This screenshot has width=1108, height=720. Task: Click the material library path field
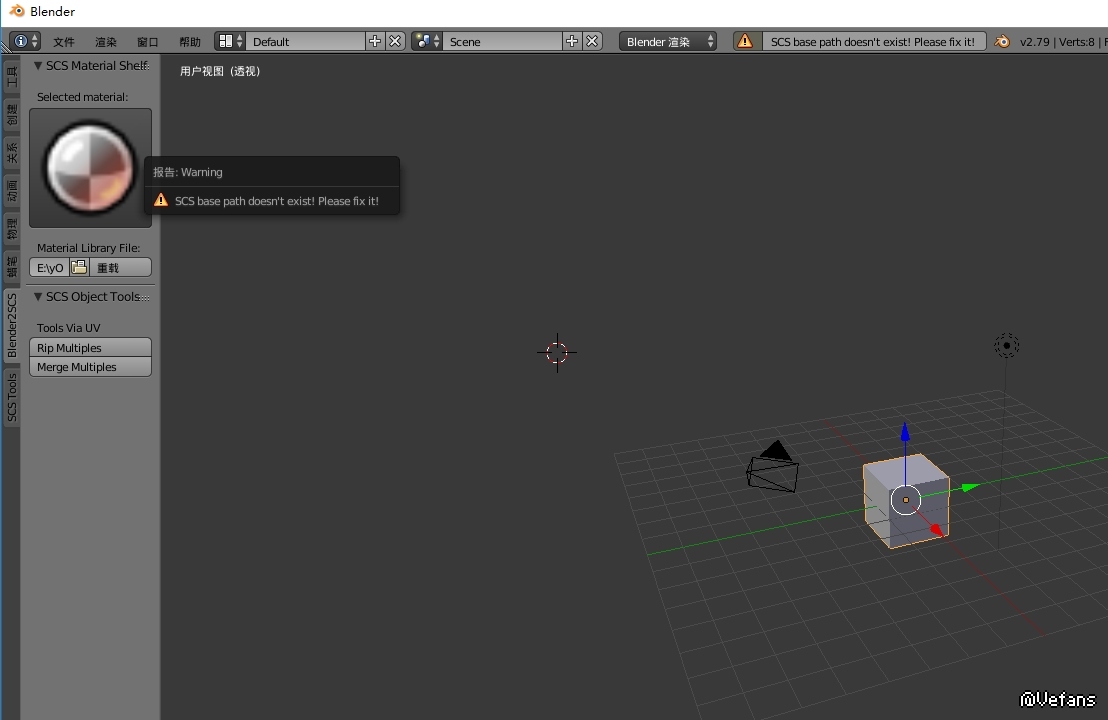click(50, 267)
